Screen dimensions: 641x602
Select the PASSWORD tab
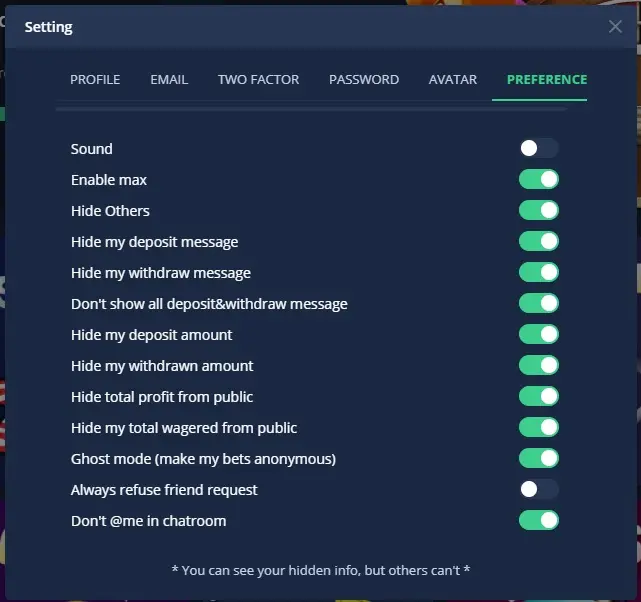pyautogui.click(x=364, y=79)
